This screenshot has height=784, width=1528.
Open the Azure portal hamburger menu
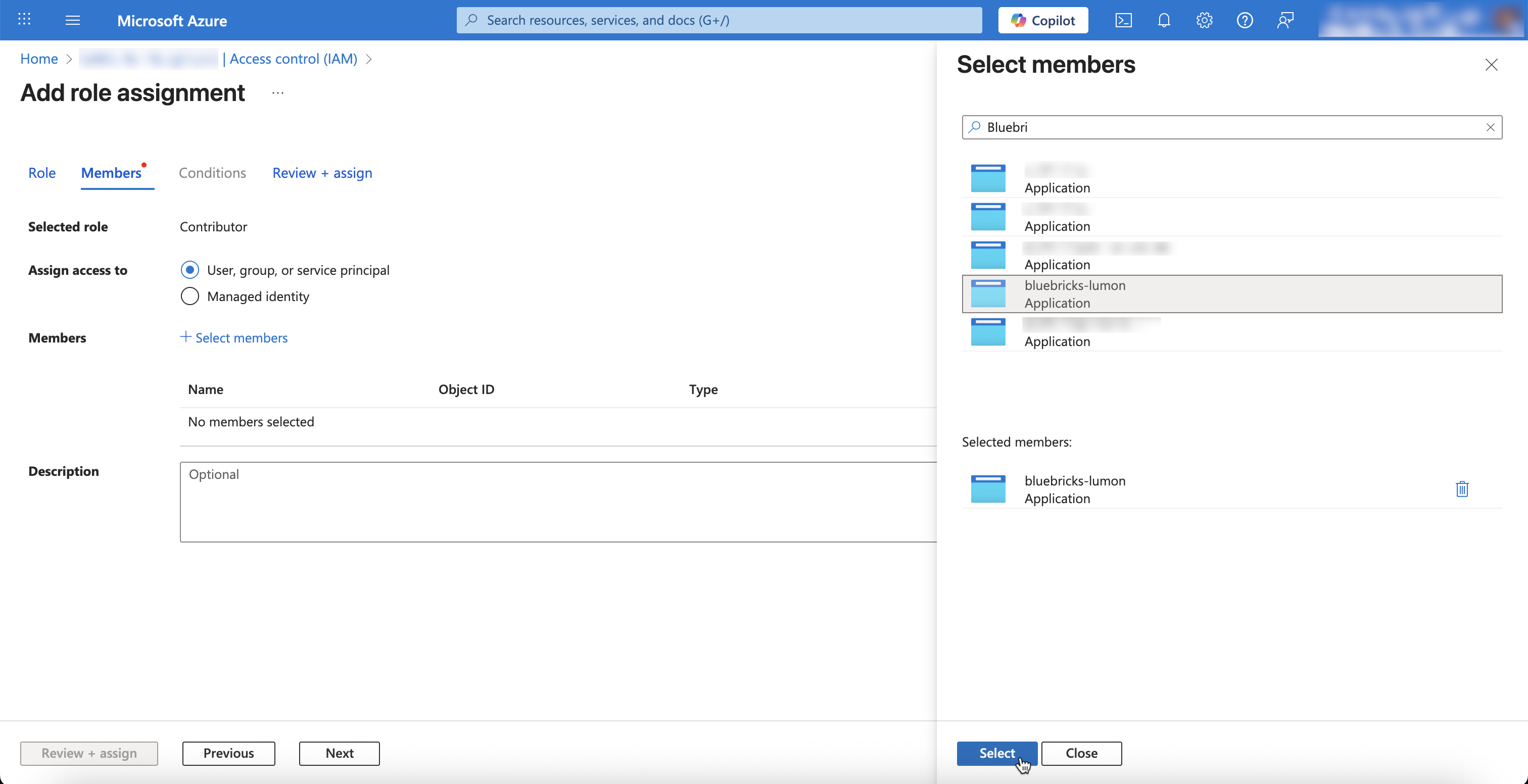(x=72, y=20)
